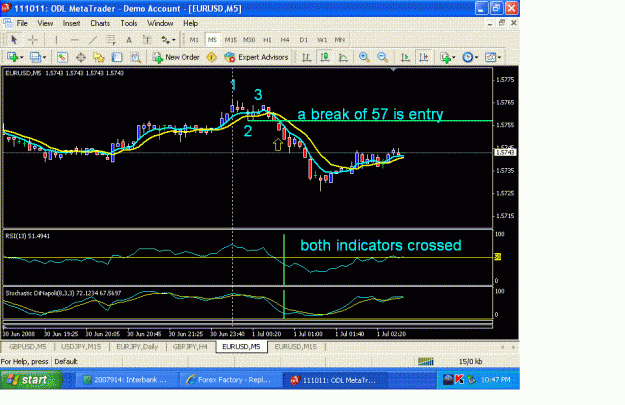
Task: Open the Insert menu
Action: [71, 24]
